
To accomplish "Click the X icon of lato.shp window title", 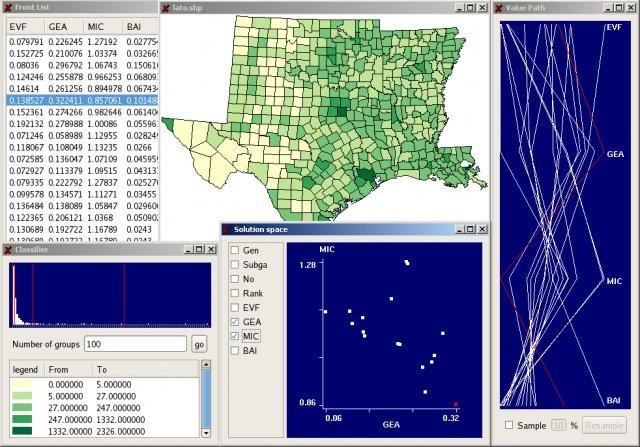I will coord(165,7).
